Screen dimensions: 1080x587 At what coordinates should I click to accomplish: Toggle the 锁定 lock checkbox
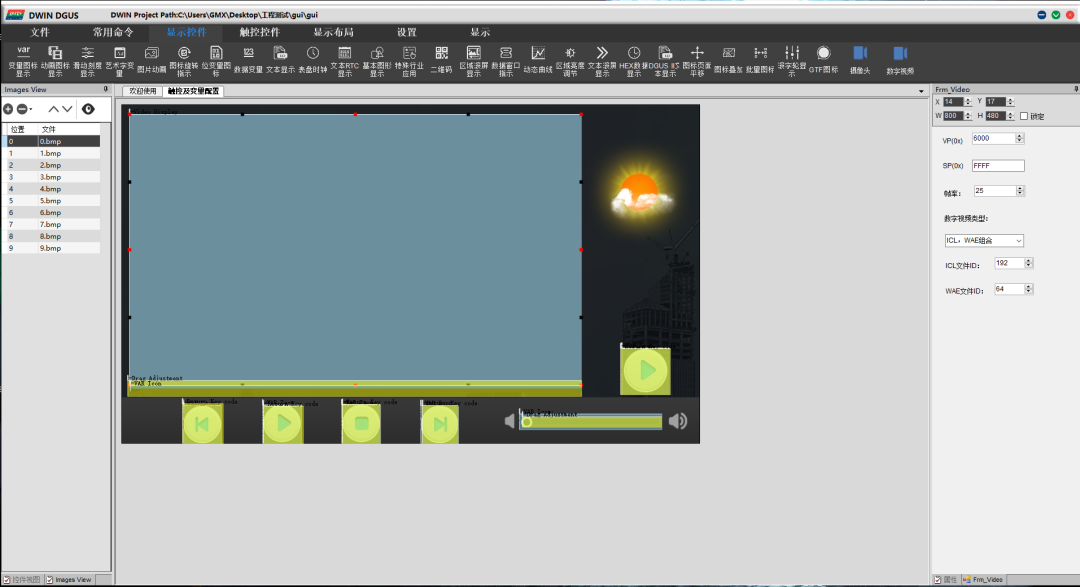point(1024,116)
